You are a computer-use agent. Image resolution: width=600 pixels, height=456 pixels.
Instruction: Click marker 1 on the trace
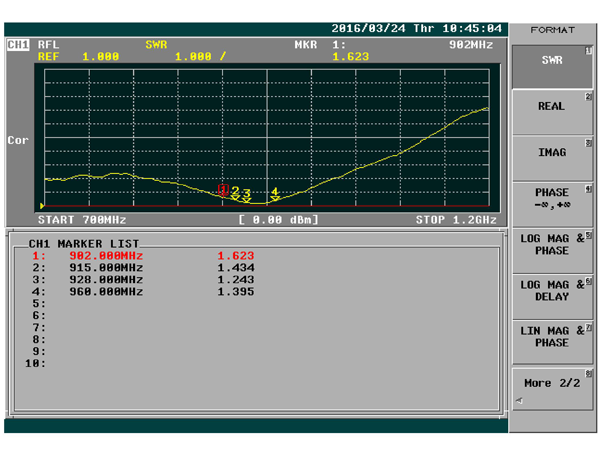point(223,190)
